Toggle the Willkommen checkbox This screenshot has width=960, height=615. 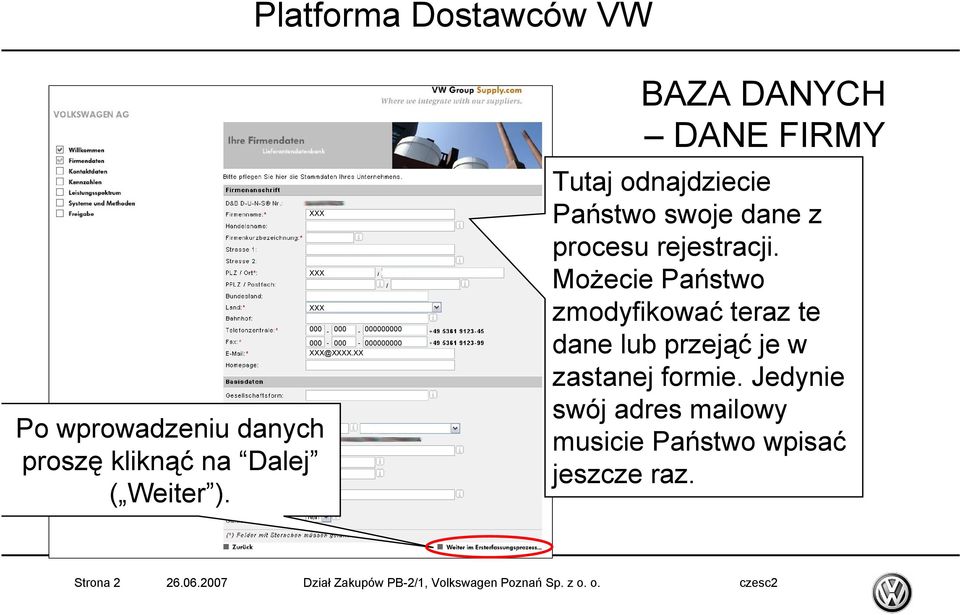60,149
